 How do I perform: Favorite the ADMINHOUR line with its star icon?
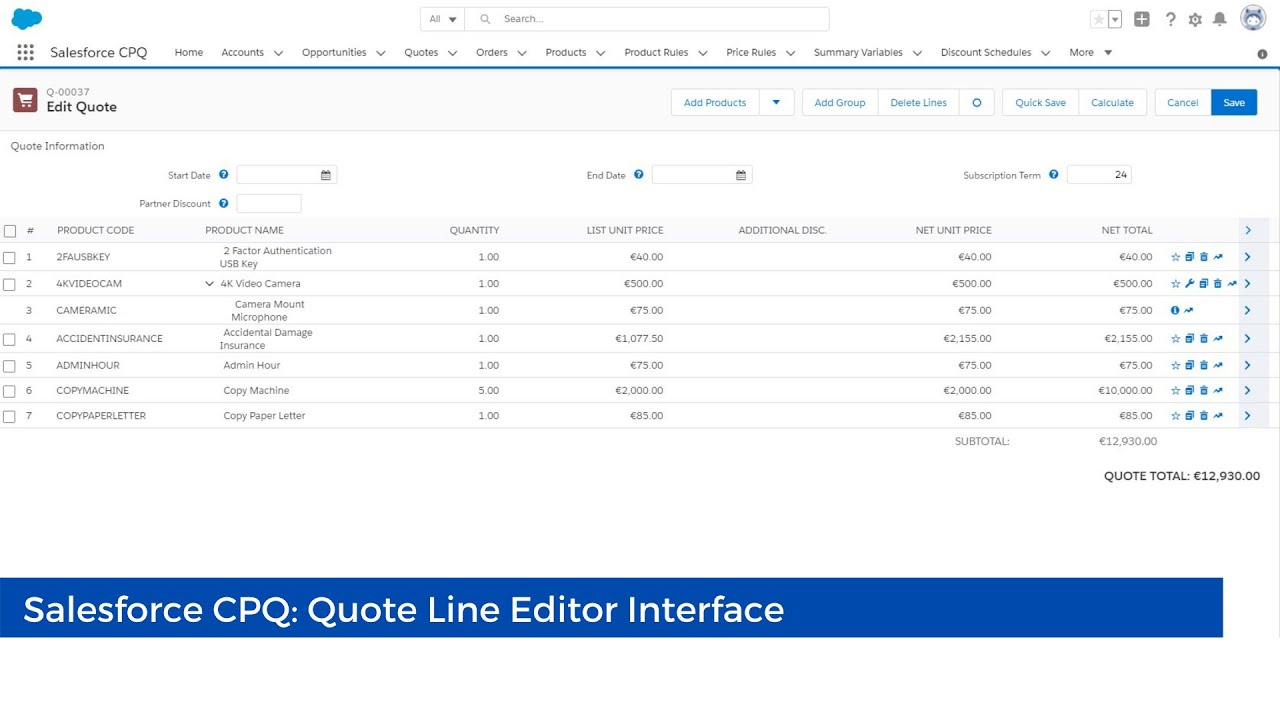pos(1176,366)
